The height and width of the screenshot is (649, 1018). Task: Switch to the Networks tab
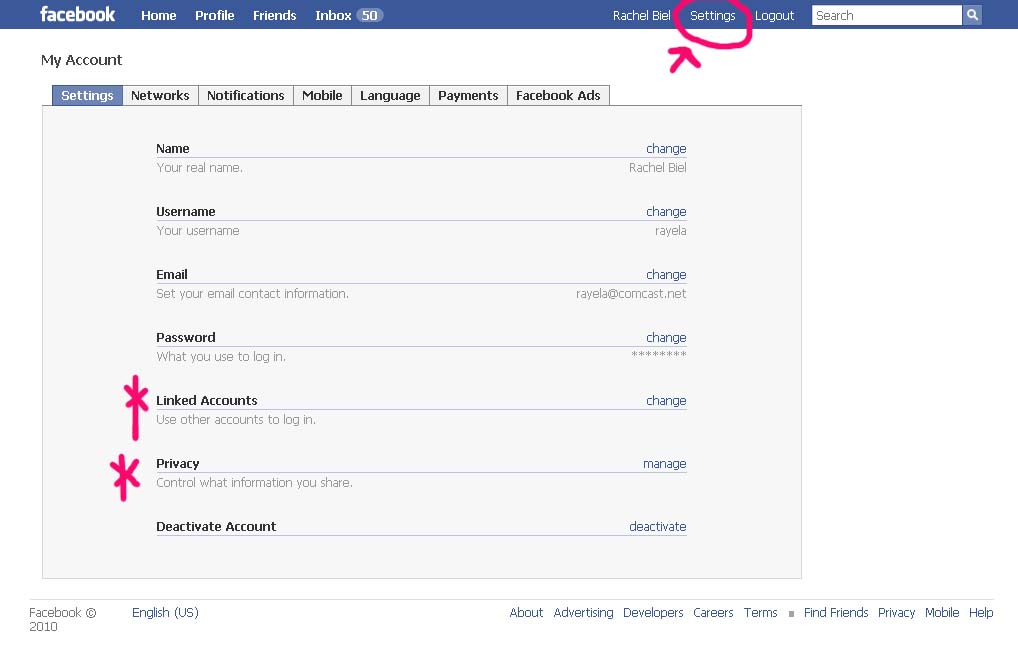[x=160, y=95]
